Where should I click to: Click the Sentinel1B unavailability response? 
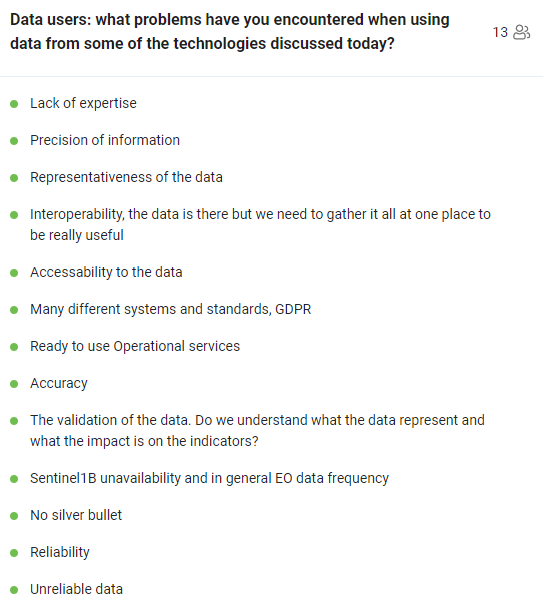point(209,478)
